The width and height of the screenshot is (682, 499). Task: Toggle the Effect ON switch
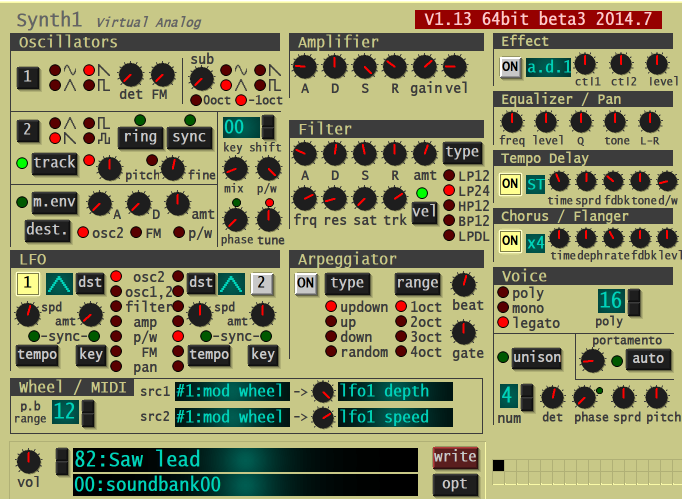(510, 67)
